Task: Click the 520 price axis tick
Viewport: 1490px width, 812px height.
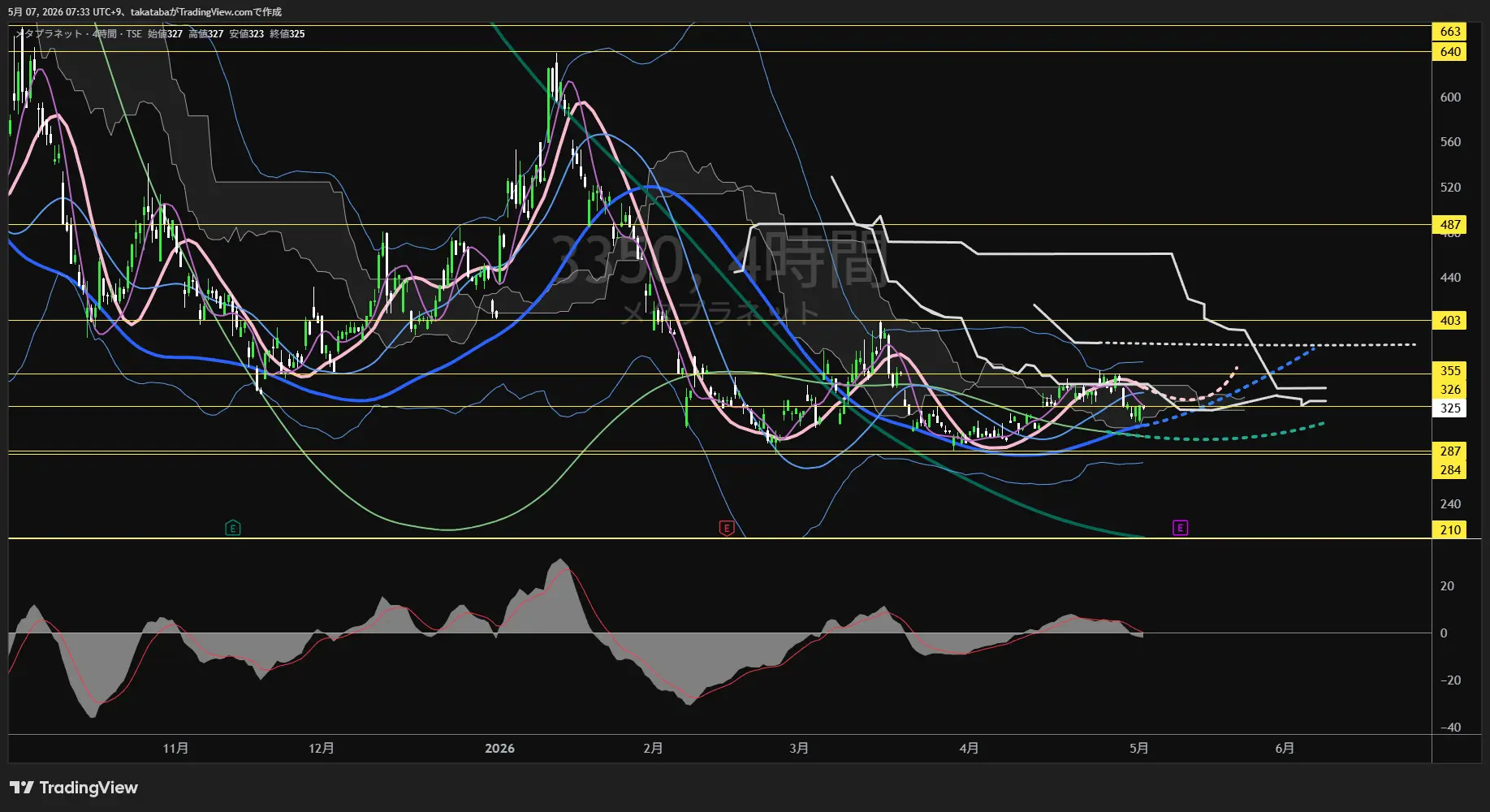Action: pos(1450,188)
